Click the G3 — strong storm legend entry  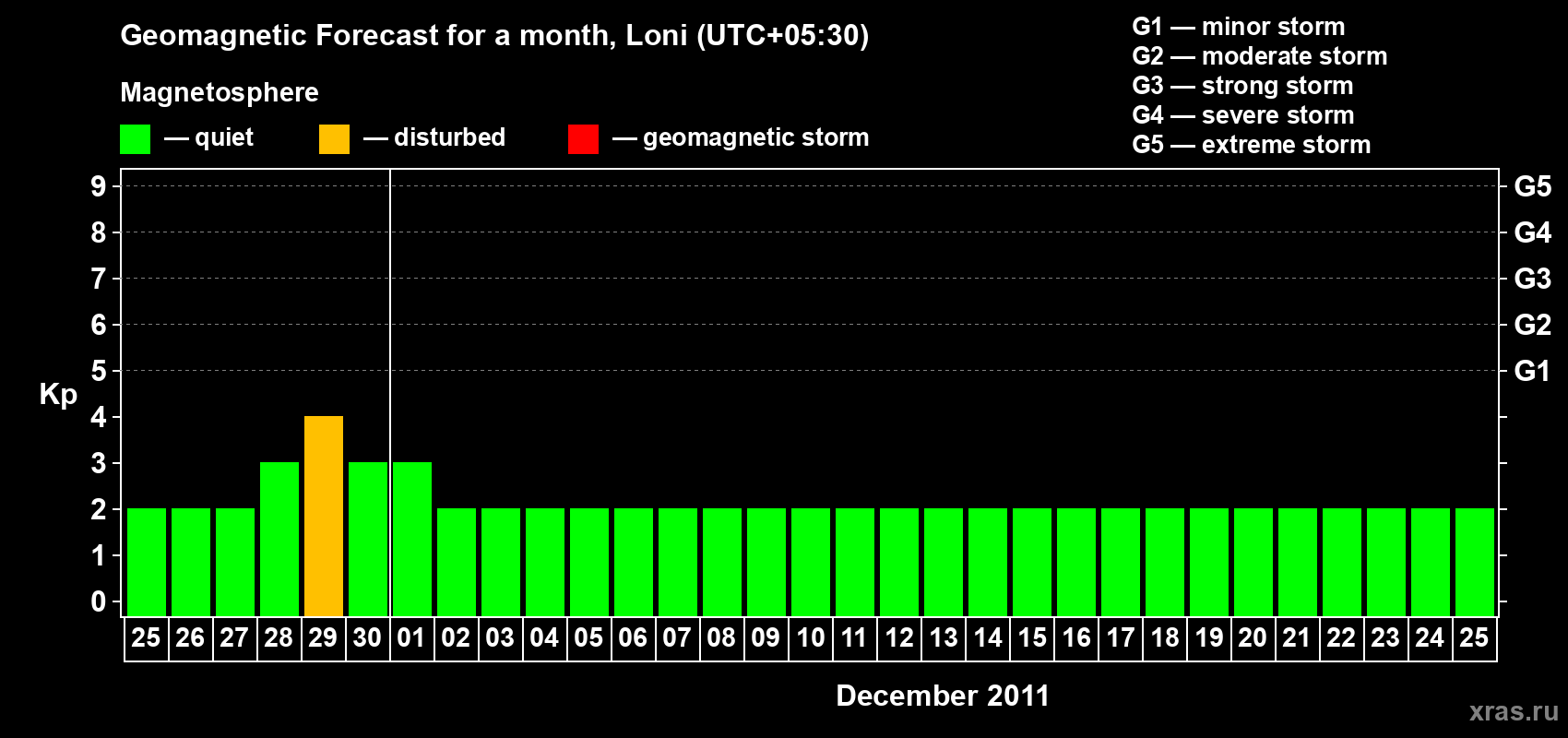pyautogui.click(x=1242, y=86)
